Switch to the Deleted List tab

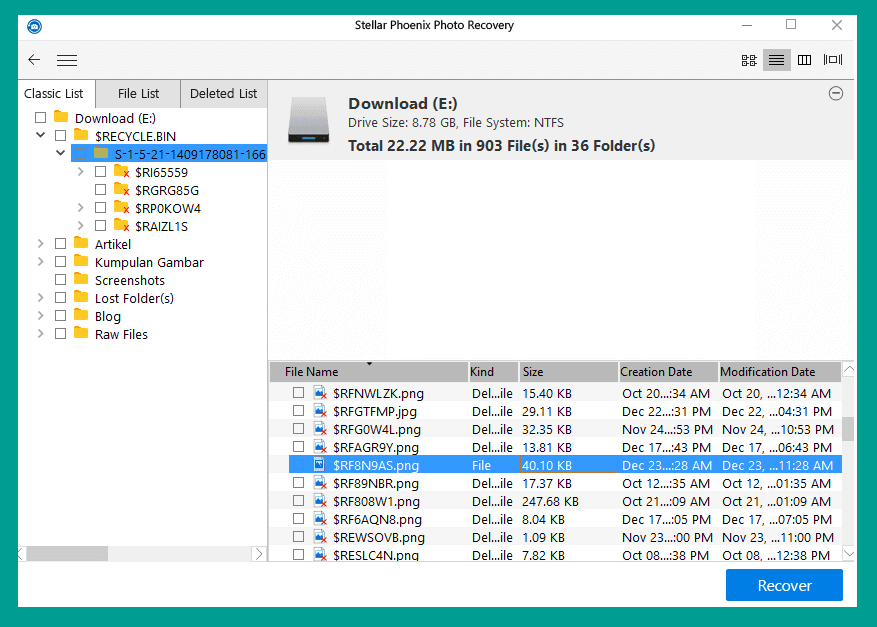tap(224, 93)
